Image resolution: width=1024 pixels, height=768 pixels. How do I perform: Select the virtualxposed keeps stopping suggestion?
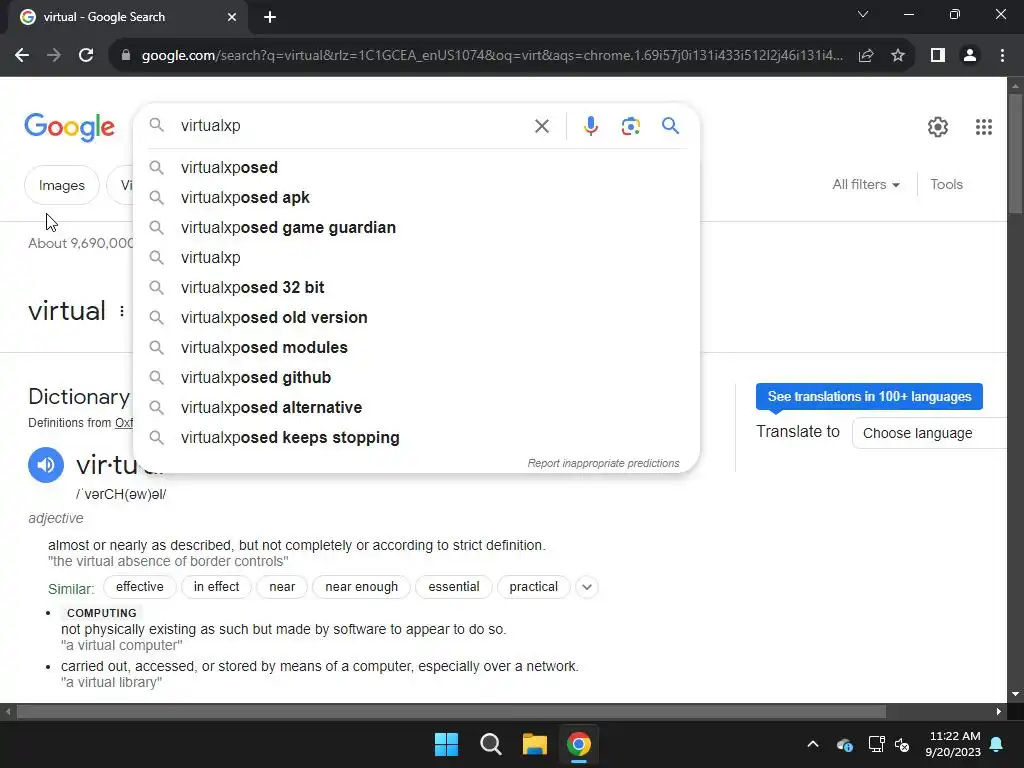416,438
